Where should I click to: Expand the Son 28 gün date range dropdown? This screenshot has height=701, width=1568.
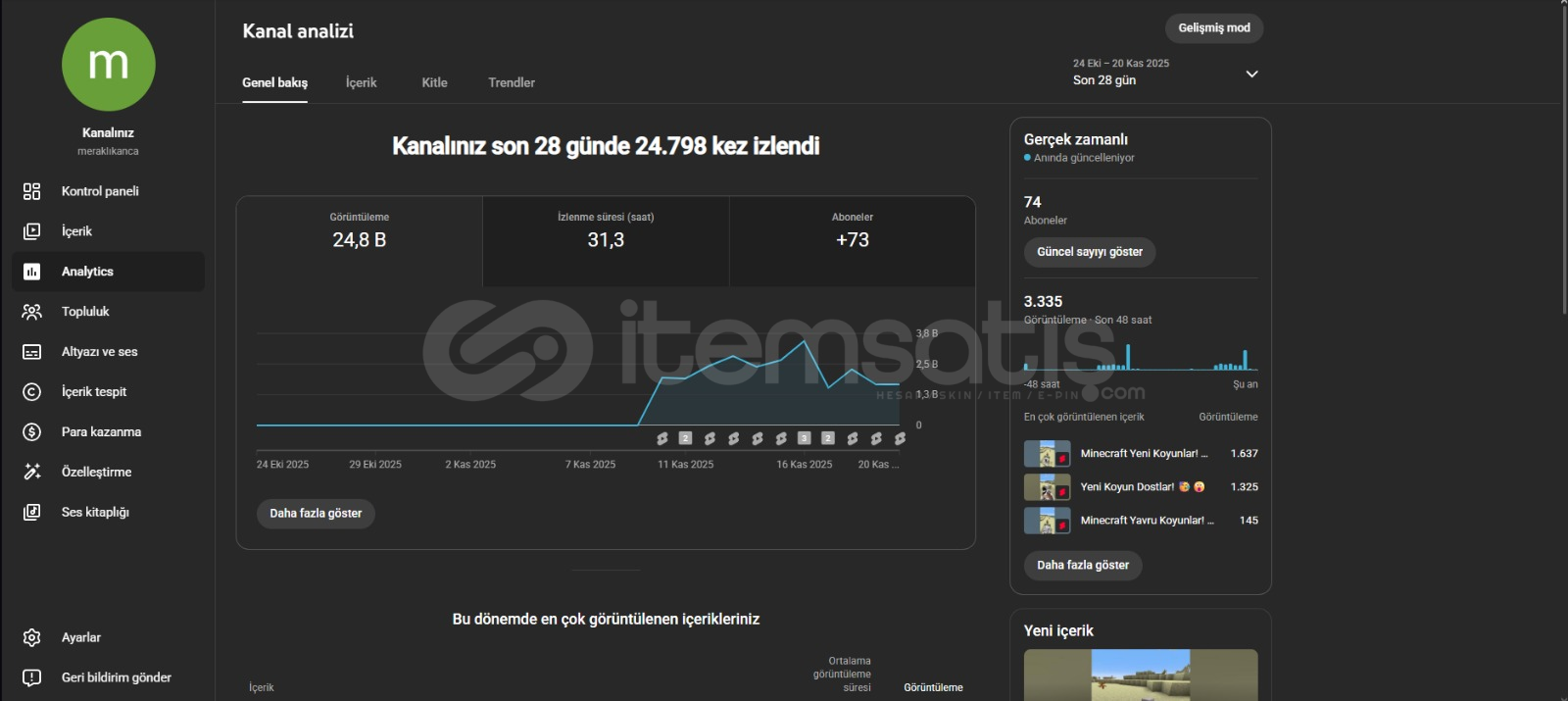[x=1251, y=74]
